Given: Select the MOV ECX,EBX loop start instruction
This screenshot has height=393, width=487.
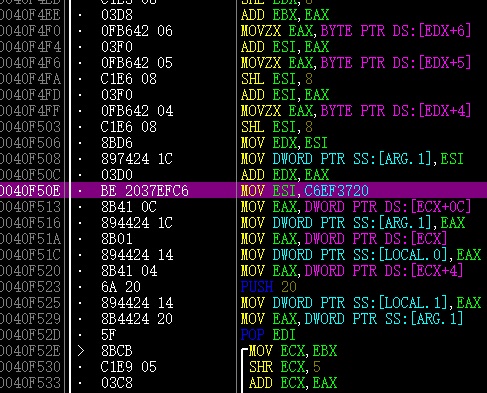Looking at the screenshot, I should click(293, 351).
